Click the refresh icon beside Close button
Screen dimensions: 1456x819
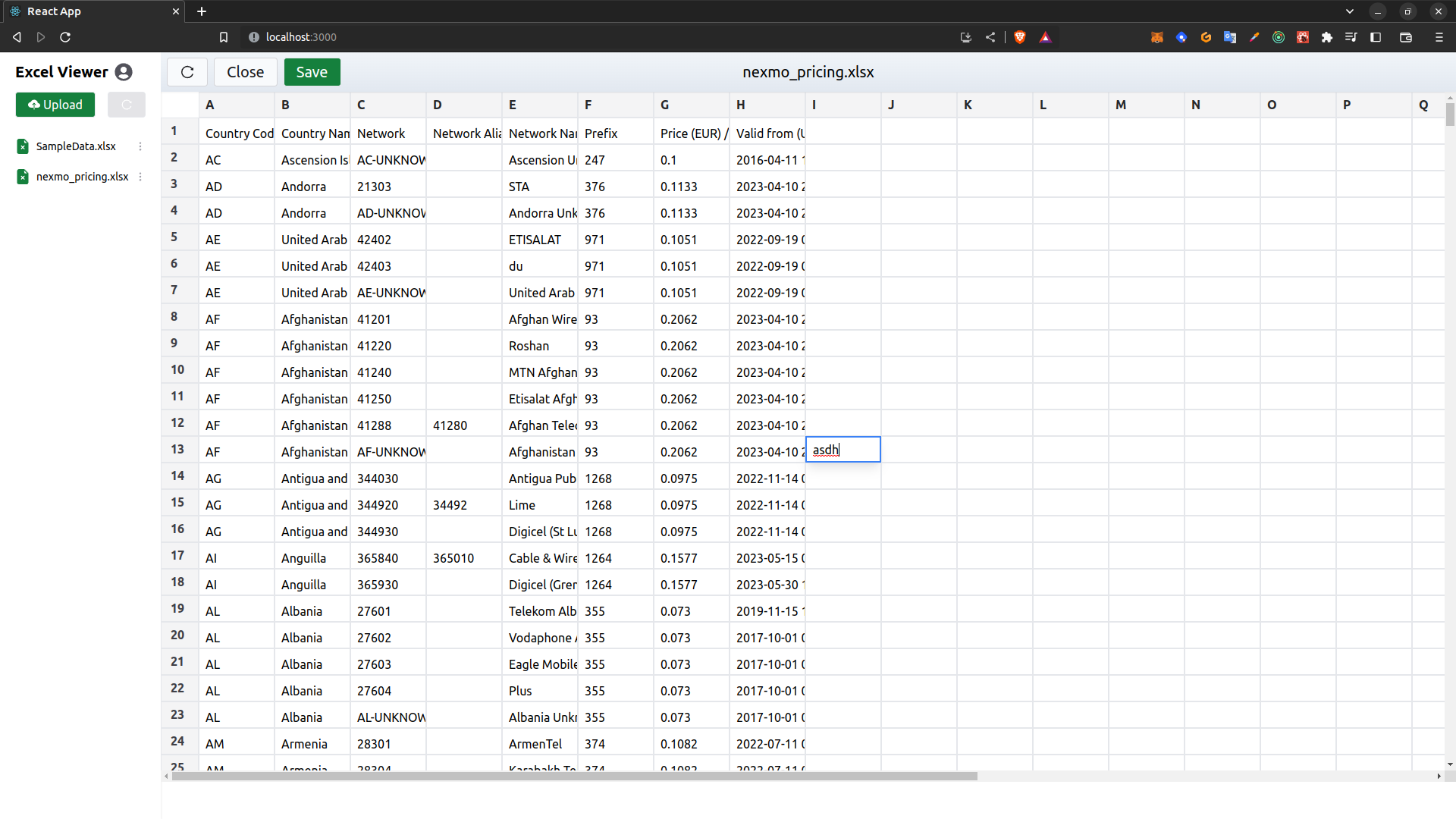pyautogui.click(x=187, y=72)
